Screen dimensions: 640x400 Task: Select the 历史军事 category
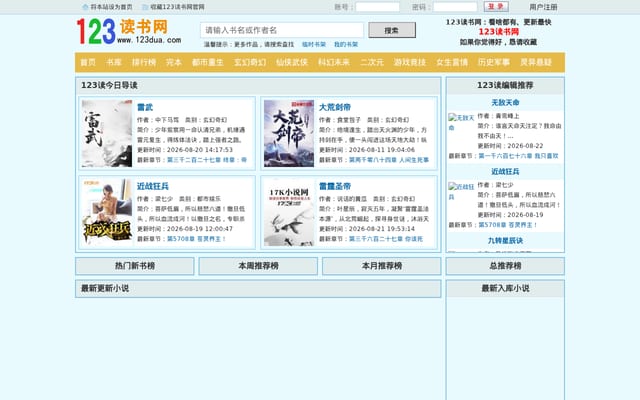coord(494,62)
